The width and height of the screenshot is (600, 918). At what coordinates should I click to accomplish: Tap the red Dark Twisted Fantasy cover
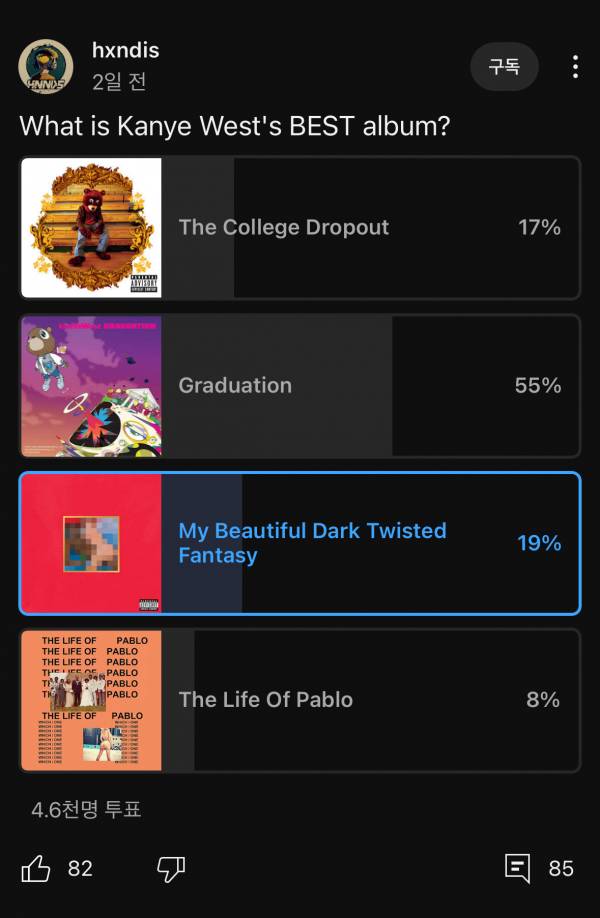click(x=91, y=543)
